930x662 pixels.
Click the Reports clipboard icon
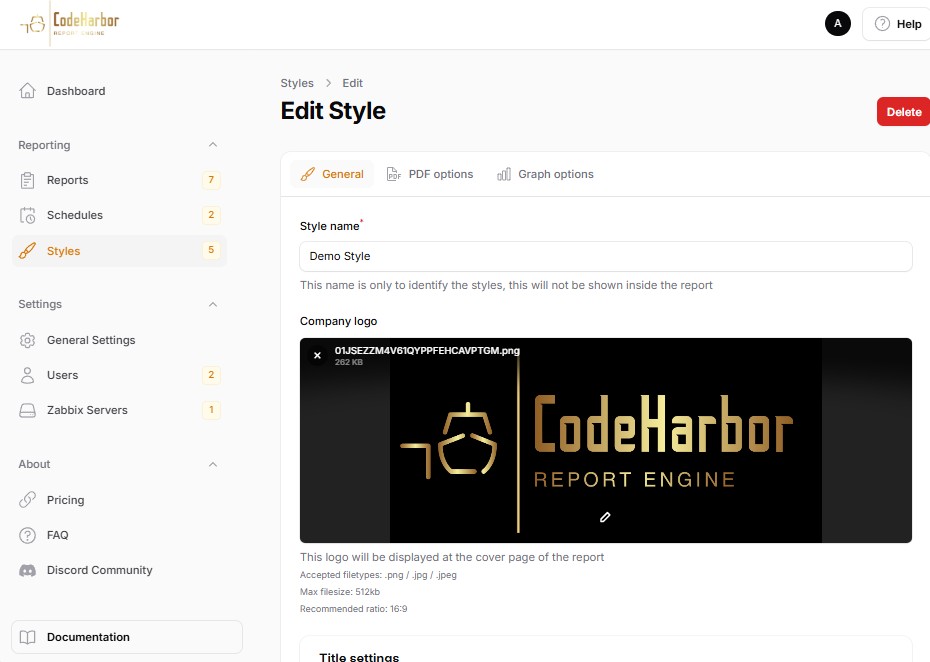click(x=27, y=180)
